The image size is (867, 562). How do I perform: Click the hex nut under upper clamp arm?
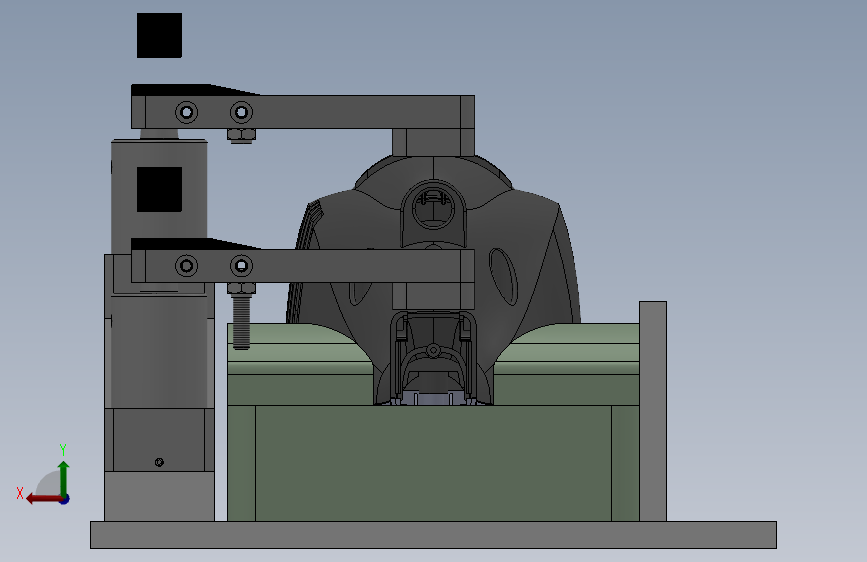pyautogui.click(x=241, y=135)
